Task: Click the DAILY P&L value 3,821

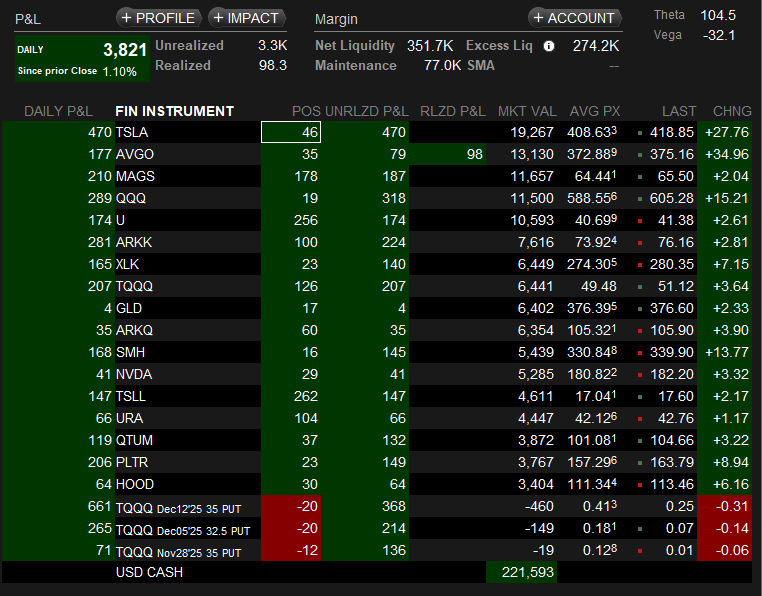Action: (x=125, y=50)
